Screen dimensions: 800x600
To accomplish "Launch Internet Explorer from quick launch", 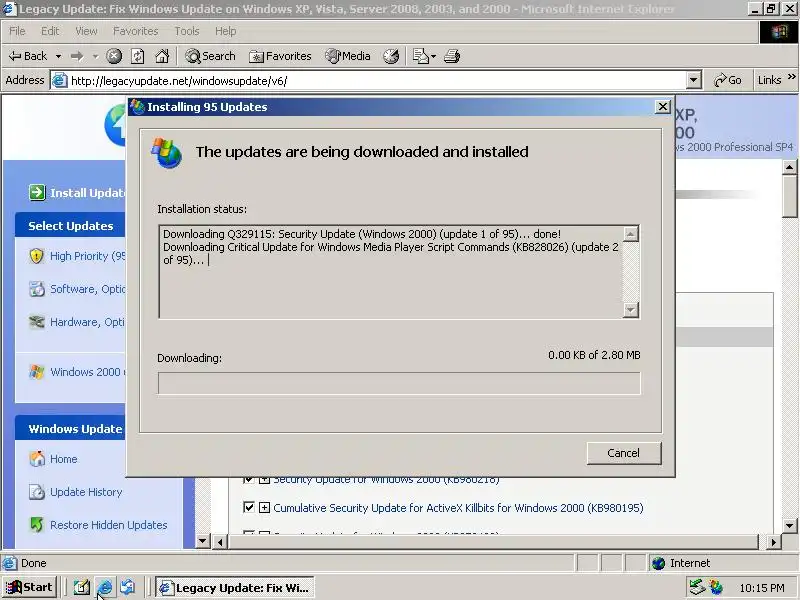I will coord(105,588).
